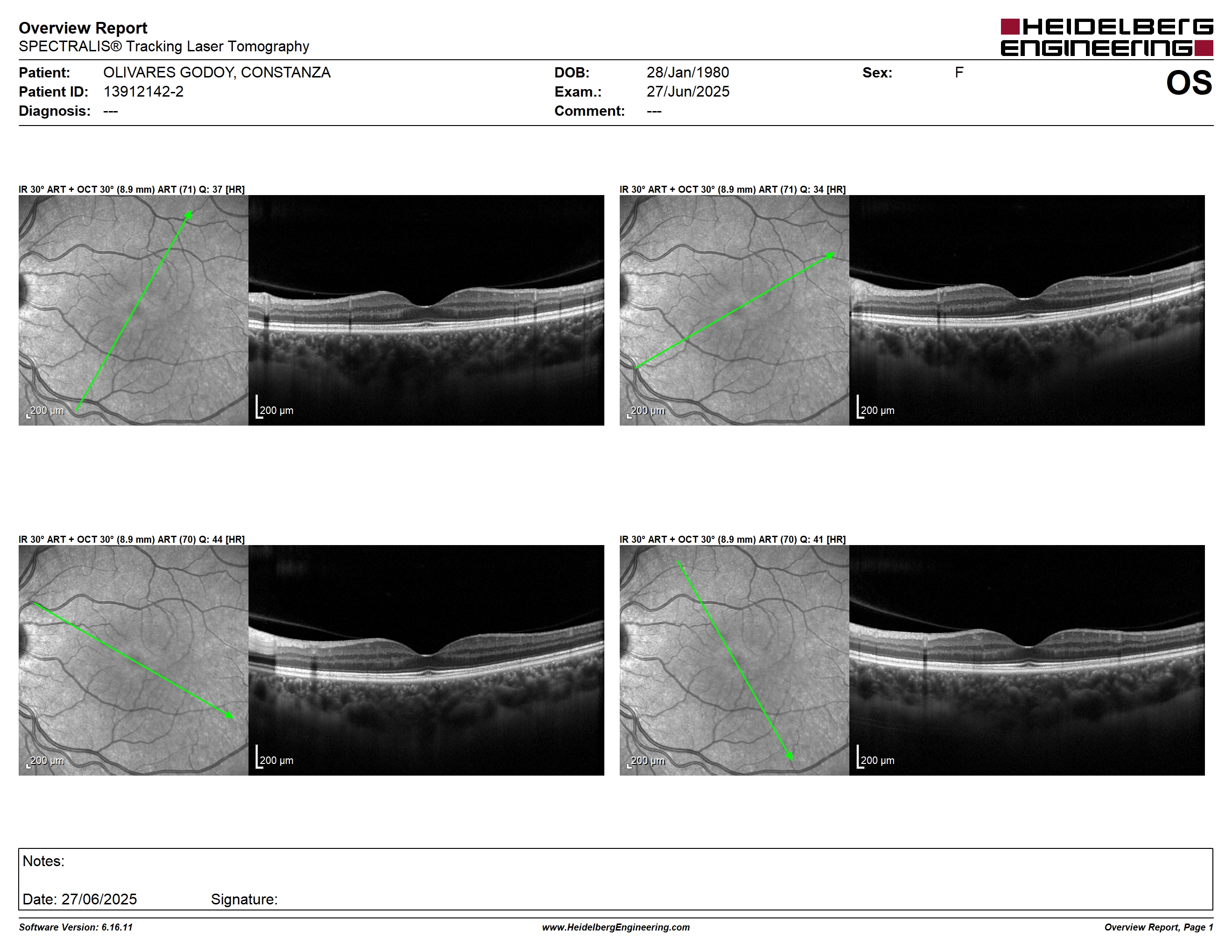Click Software Version: 6.16.11 footer text
This screenshot has width=1232, height=952.
pos(76,927)
